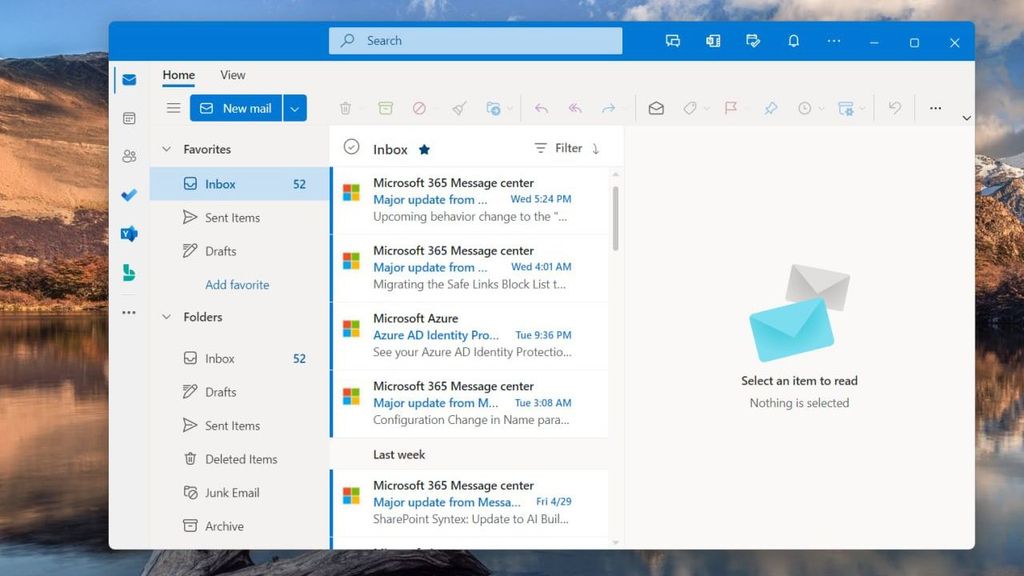Add a folder via Add favorite link
The width and height of the screenshot is (1024, 576).
(x=237, y=284)
